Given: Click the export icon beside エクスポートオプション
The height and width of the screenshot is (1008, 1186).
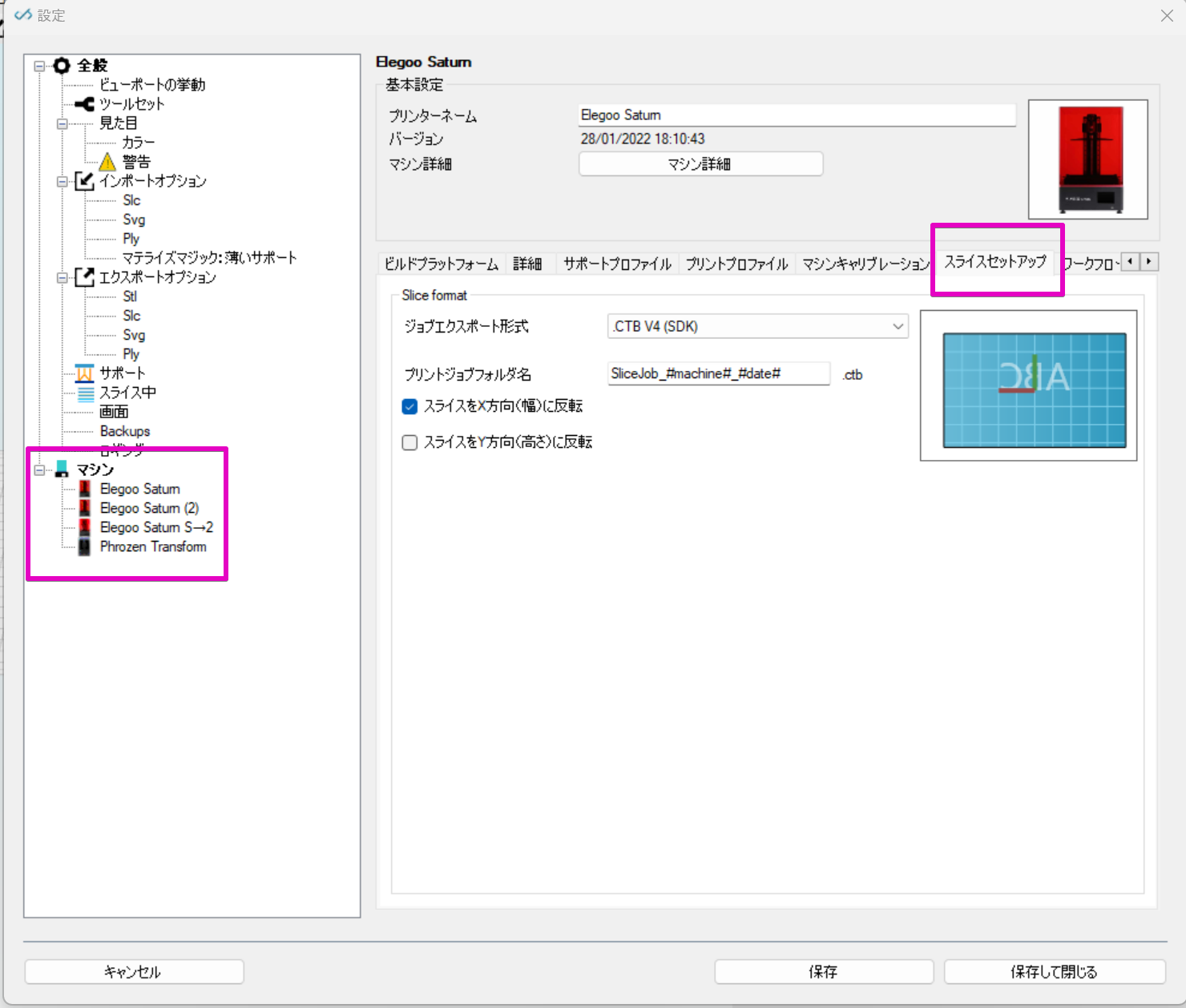Looking at the screenshot, I should 84,277.
